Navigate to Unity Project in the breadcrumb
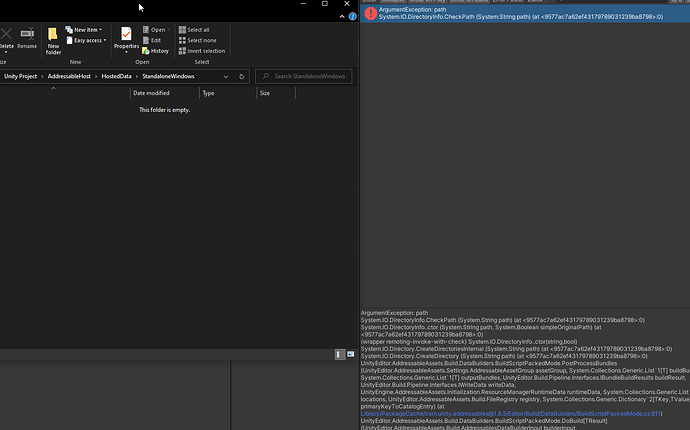The width and height of the screenshot is (690, 430). click(x=20, y=76)
